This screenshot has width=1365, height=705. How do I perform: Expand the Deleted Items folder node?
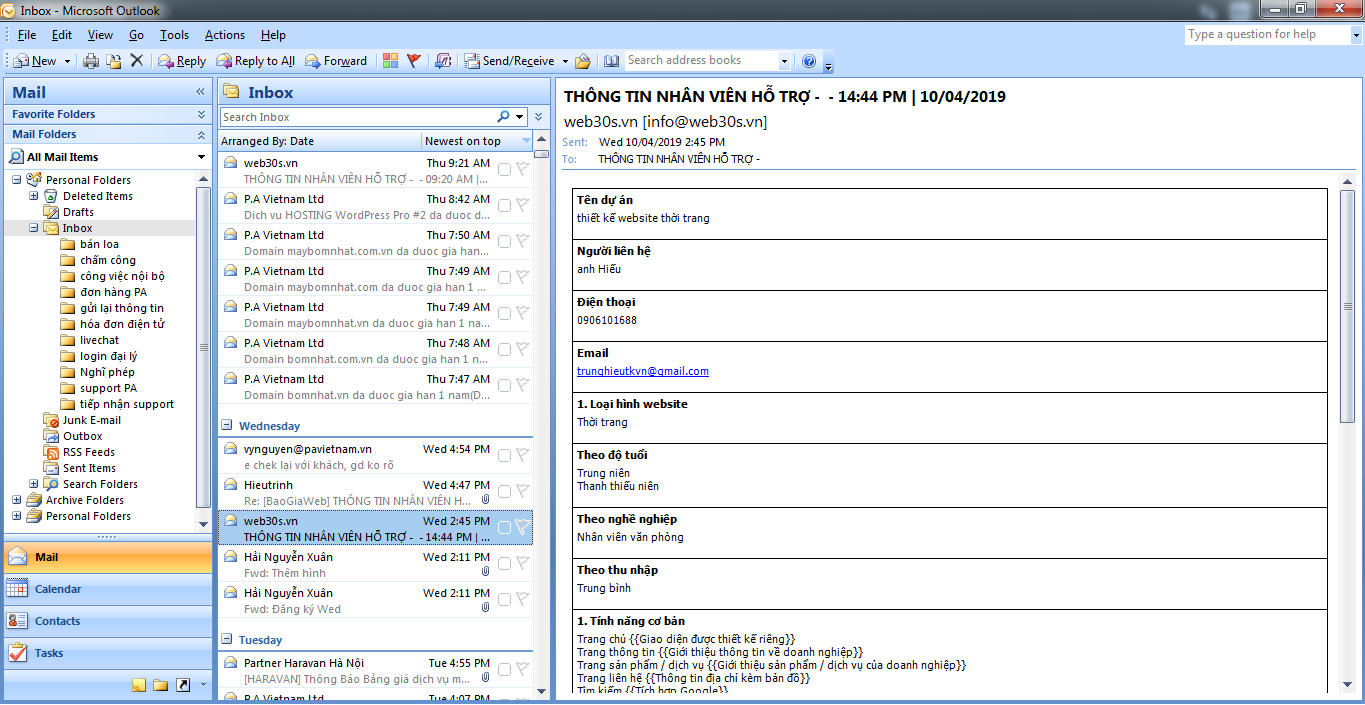(x=33, y=196)
